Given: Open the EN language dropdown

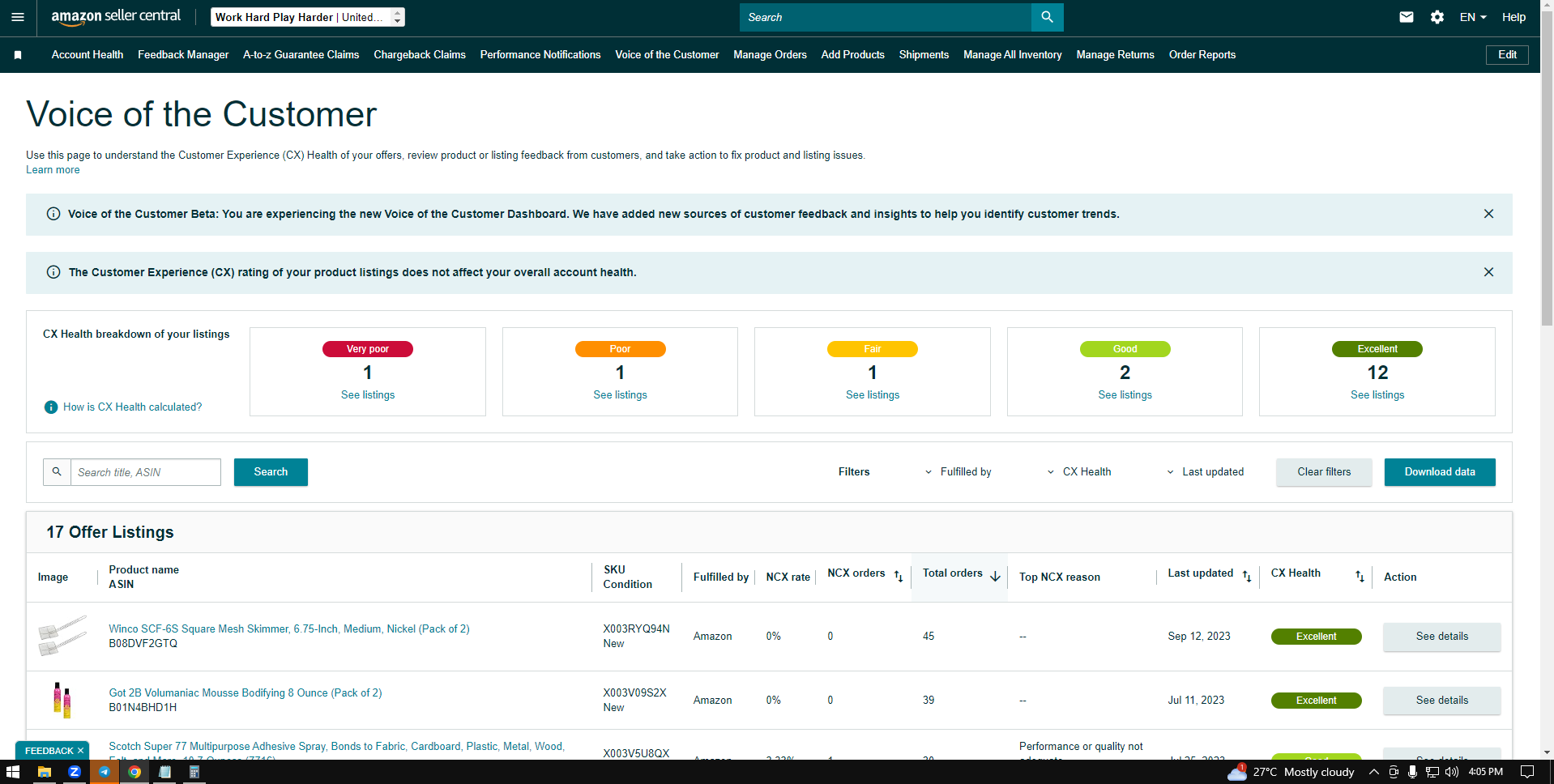Looking at the screenshot, I should 1473,17.
